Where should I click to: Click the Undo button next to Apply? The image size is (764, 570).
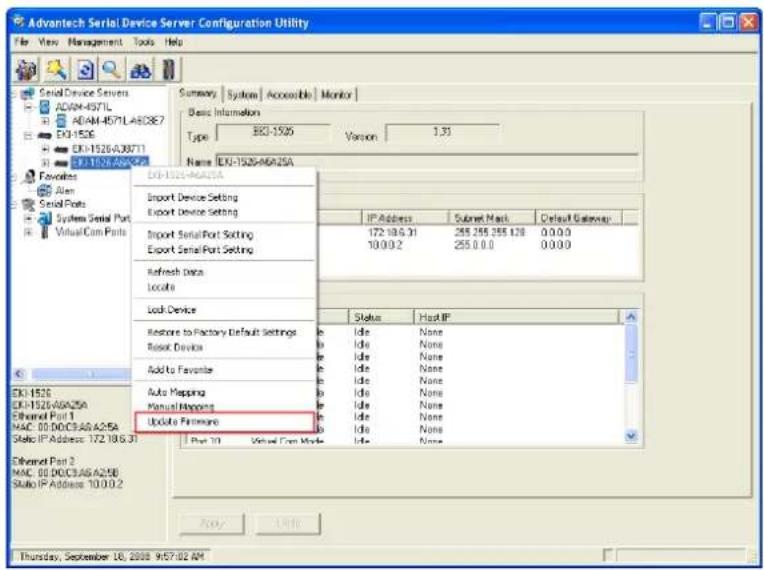pos(288,524)
